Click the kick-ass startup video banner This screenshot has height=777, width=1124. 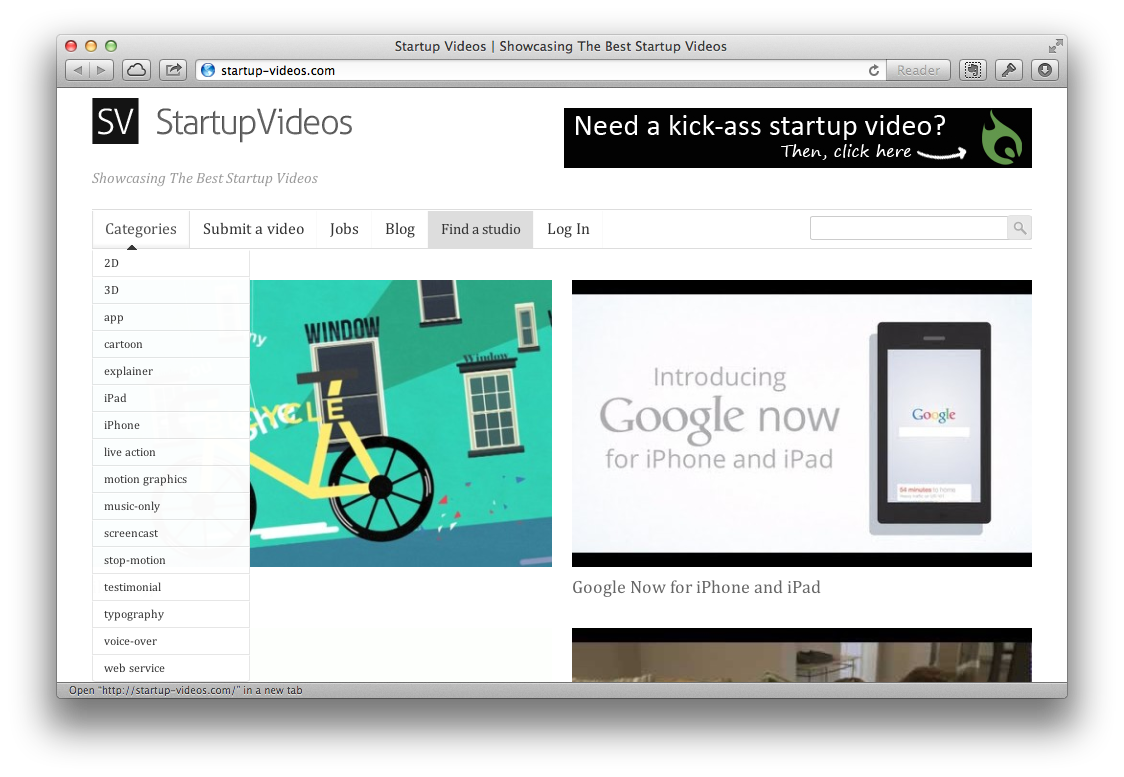[x=797, y=138]
